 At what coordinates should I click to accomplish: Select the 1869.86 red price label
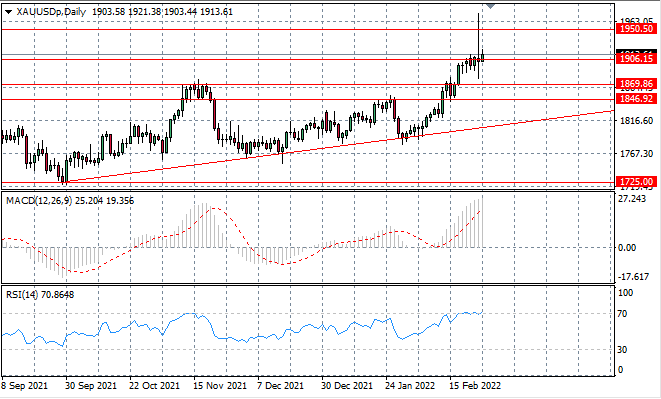[x=637, y=84]
